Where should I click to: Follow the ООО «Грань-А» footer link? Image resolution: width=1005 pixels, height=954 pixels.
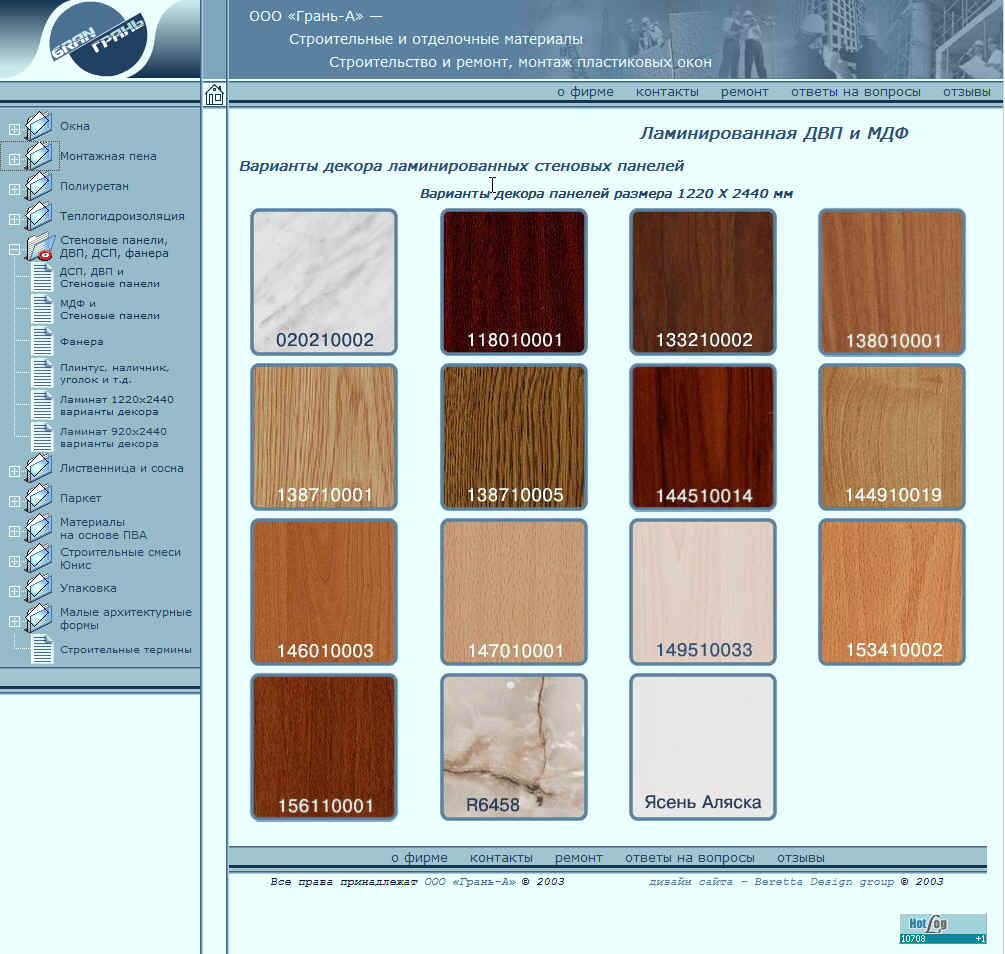[x=470, y=882]
